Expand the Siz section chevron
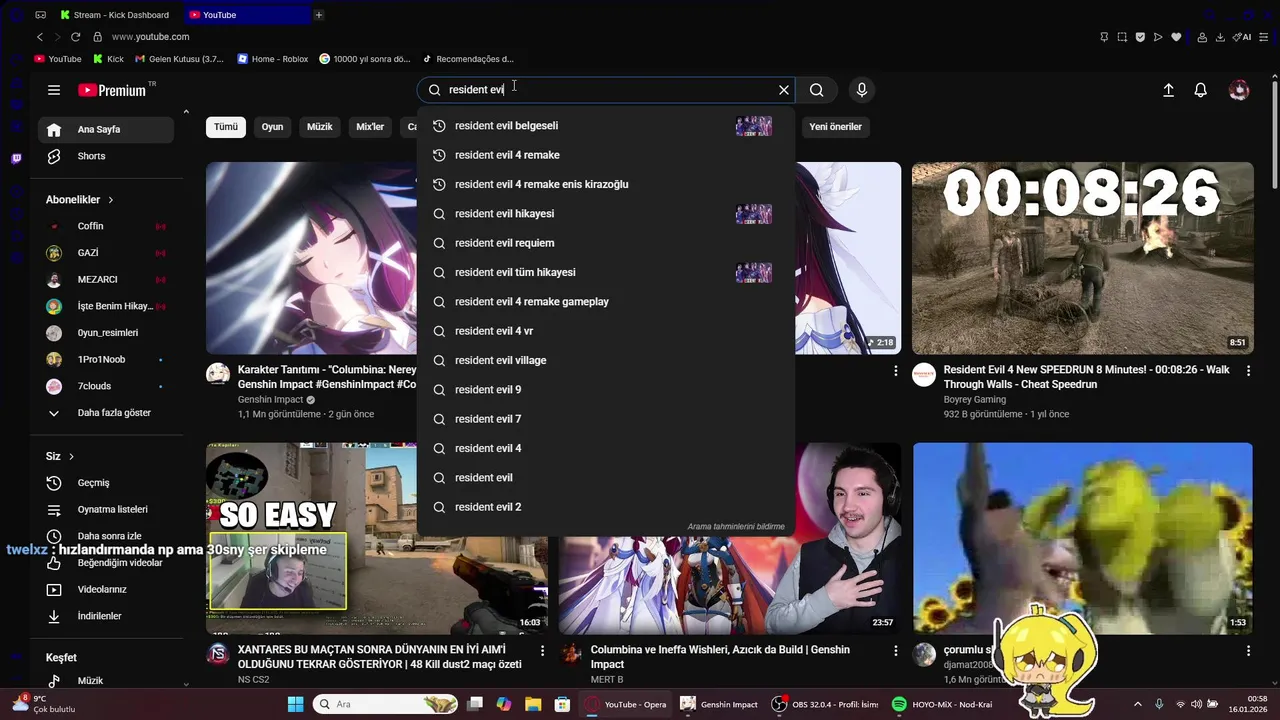 click(71, 457)
